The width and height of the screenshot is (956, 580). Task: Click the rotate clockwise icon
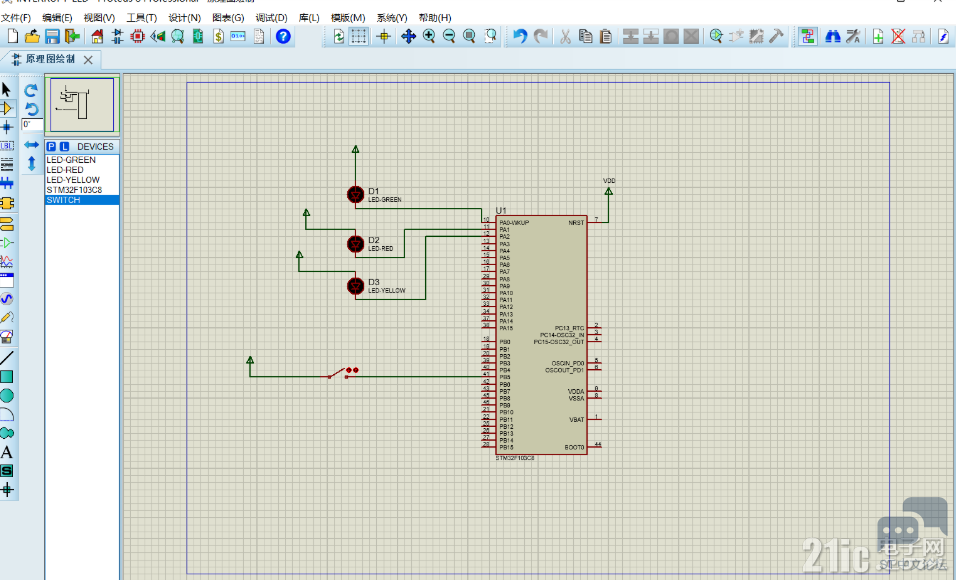(31, 90)
